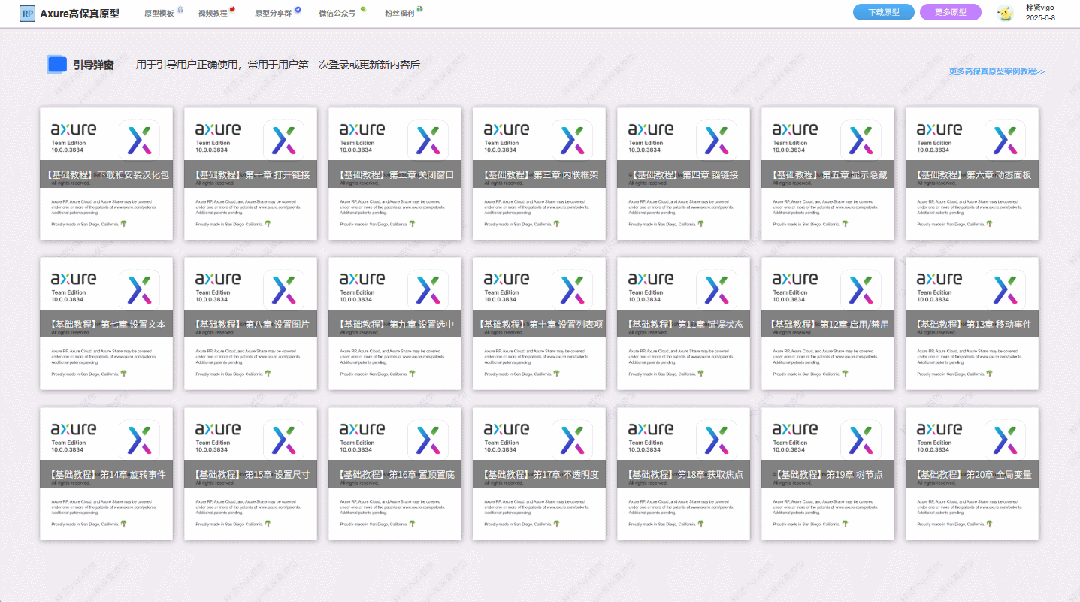Open the 第16章 置顶置底 tutorial card

(x=395, y=473)
